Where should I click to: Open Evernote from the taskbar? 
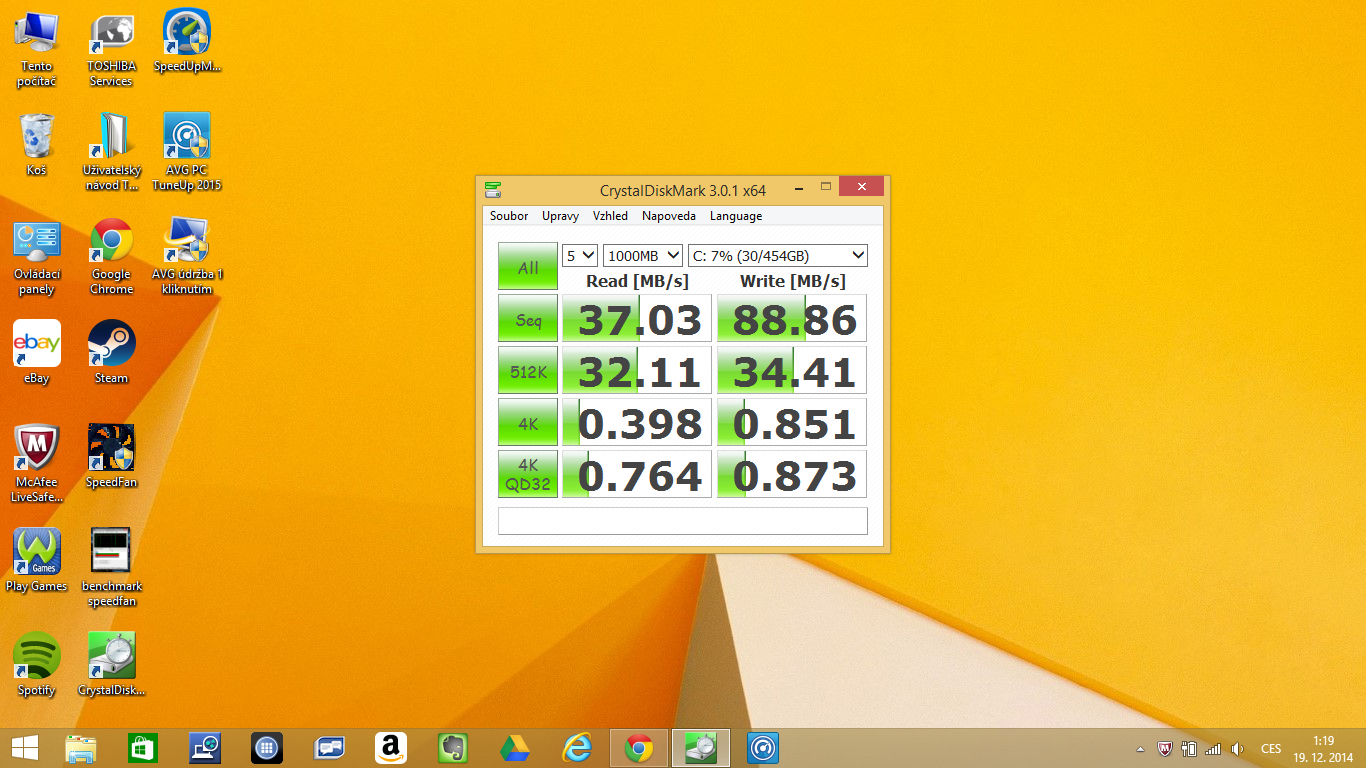[x=453, y=748]
